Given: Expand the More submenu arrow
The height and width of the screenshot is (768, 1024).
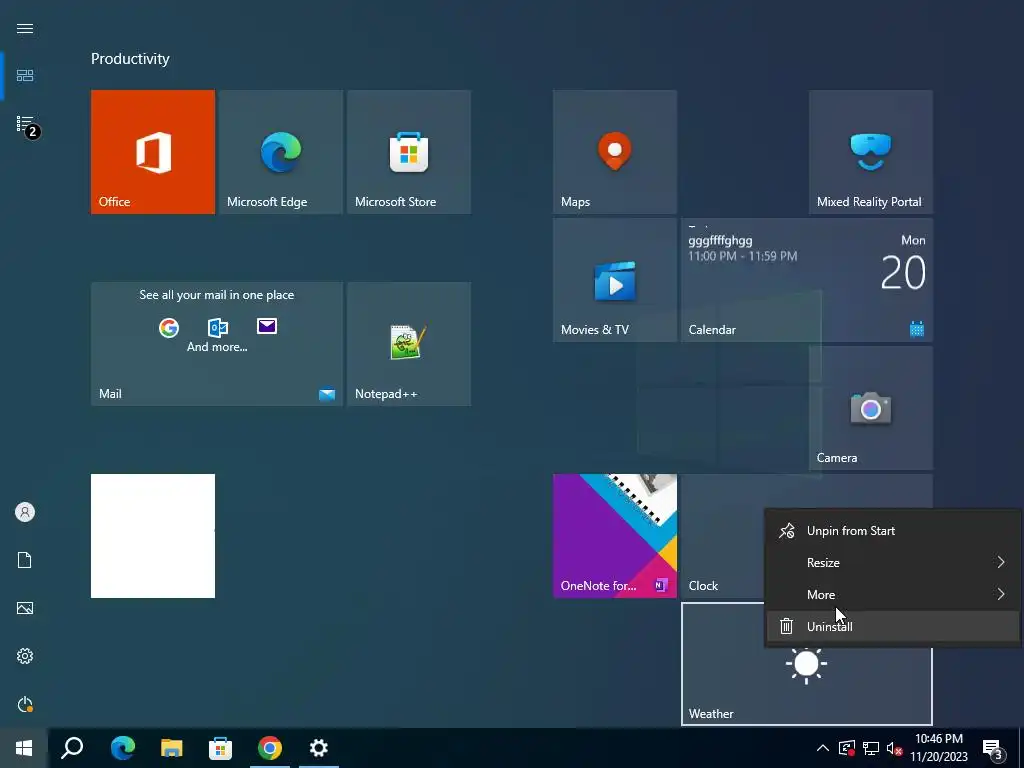Looking at the screenshot, I should pyautogui.click(x=1000, y=594).
